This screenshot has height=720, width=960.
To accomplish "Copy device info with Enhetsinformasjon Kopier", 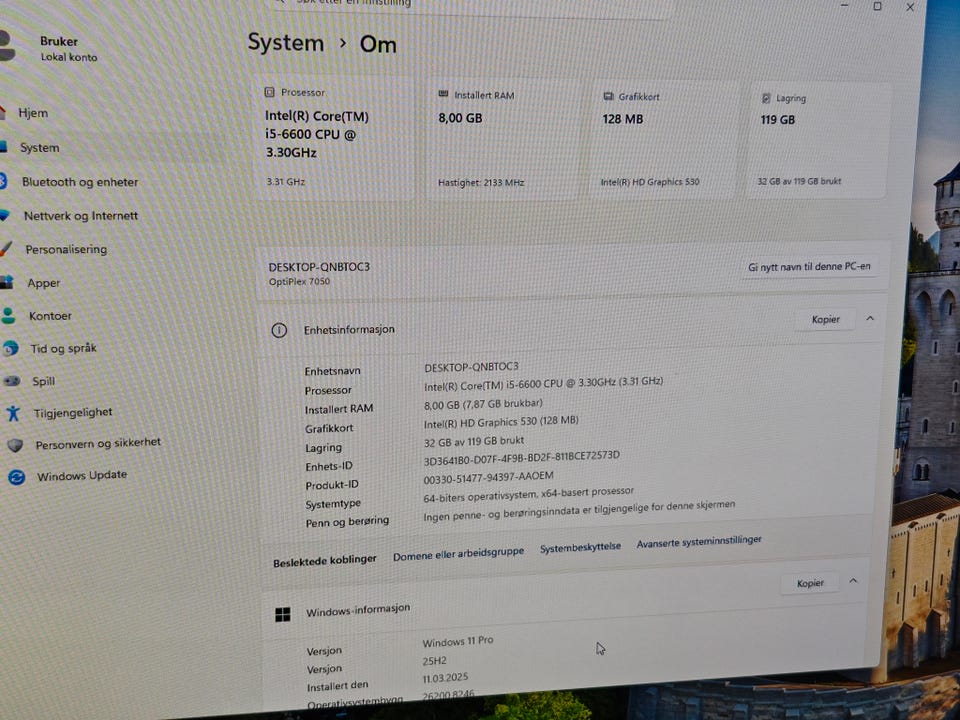I will pyautogui.click(x=825, y=320).
